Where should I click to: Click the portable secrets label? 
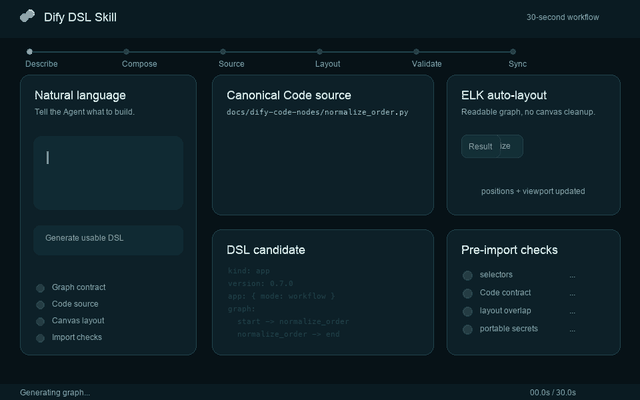click(509, 329)
